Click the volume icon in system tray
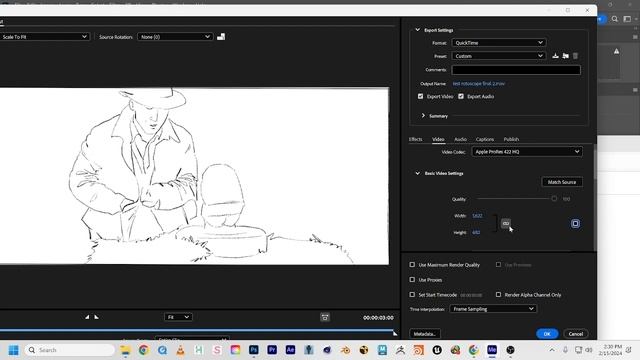Viewport: 640px width, 360px height. click(589, 350)
